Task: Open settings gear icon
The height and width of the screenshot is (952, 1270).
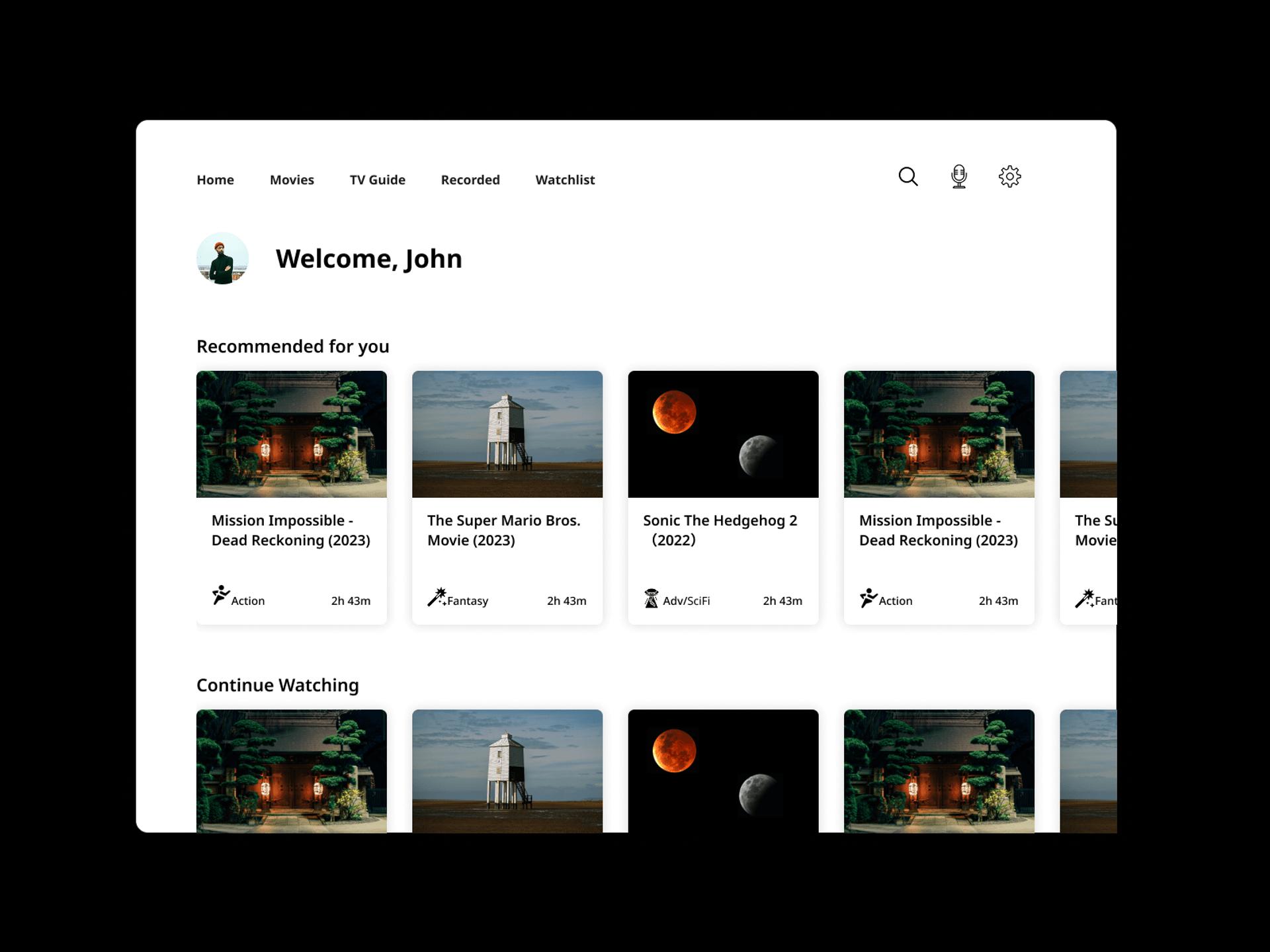Action: tap(1009, 177)
